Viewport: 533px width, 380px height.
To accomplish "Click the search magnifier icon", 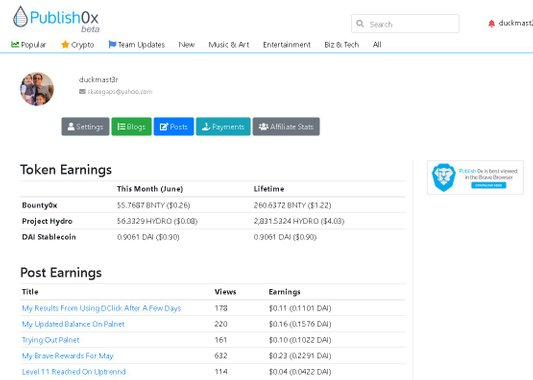I will click(x=360, y=23).
